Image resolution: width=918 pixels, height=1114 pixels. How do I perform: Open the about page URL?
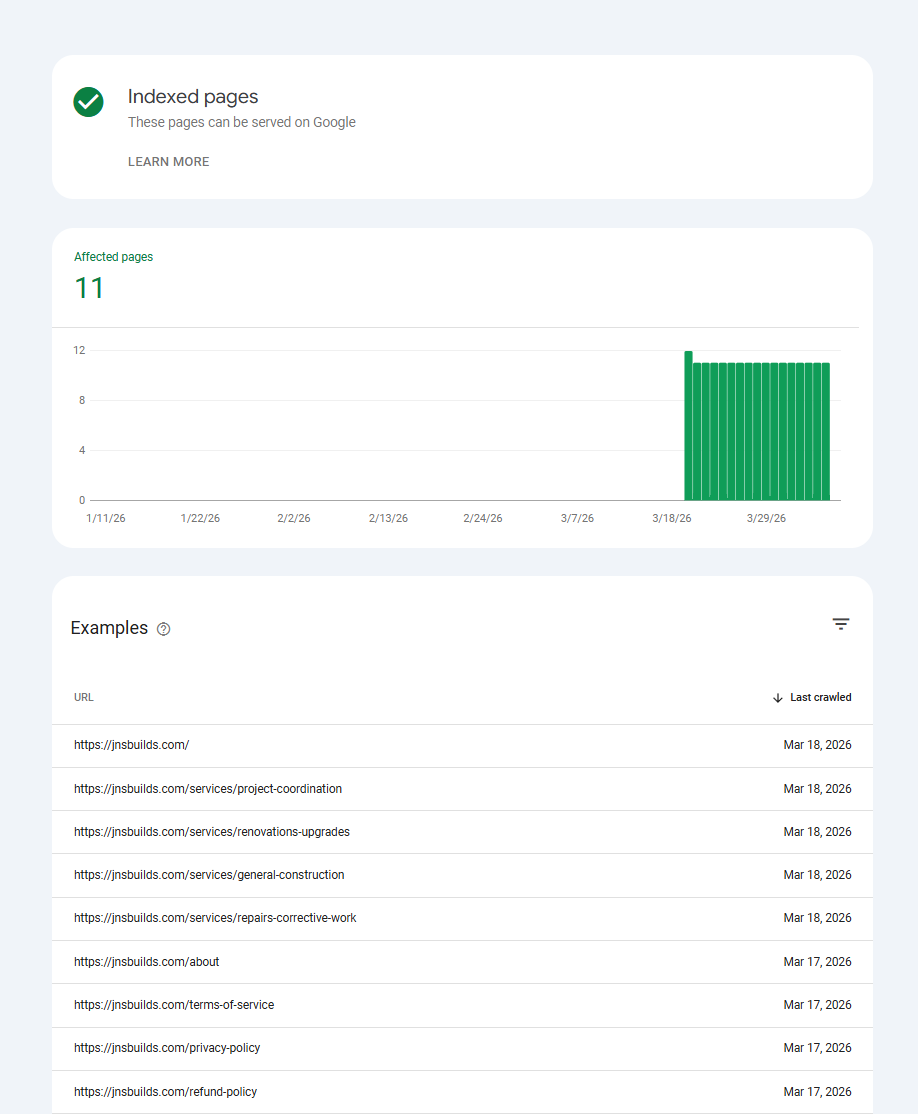pyautogui.click(x=146, y=961)
